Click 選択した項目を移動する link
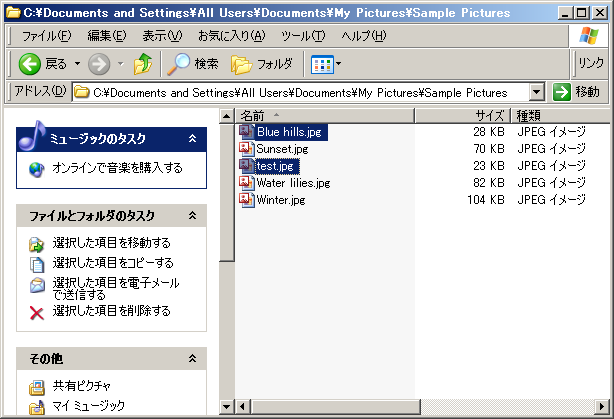The image size is (614, 419). point(112,243)
